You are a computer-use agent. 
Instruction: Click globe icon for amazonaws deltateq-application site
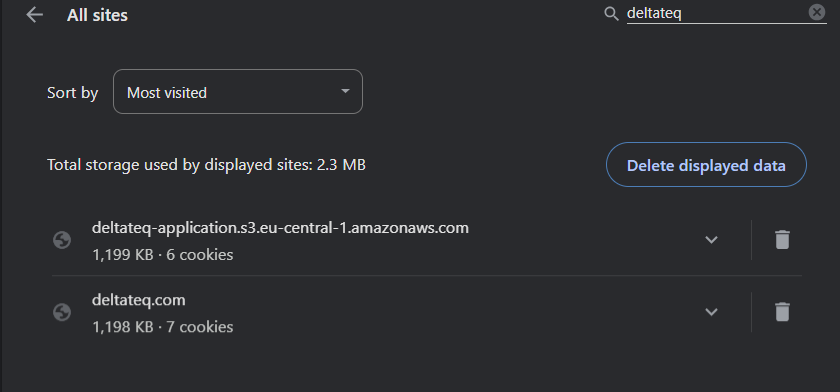62,240
